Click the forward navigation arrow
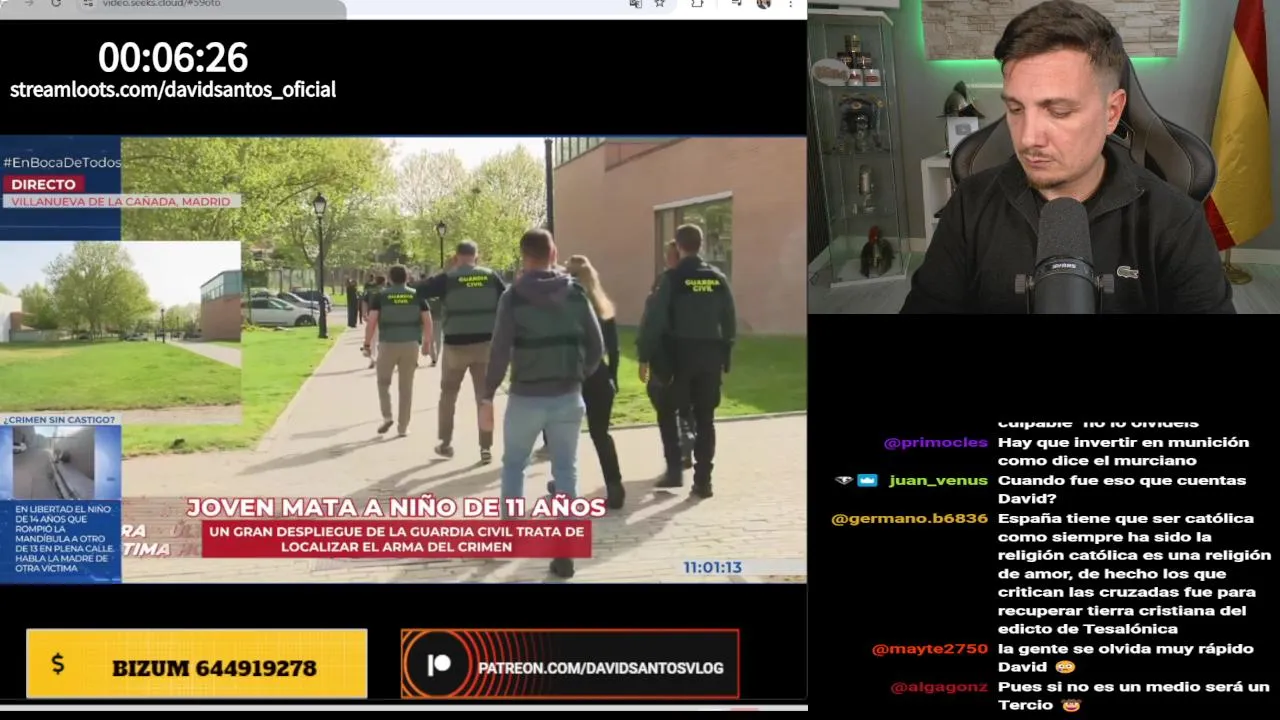 pyautogui.click(x=28, y=4)
